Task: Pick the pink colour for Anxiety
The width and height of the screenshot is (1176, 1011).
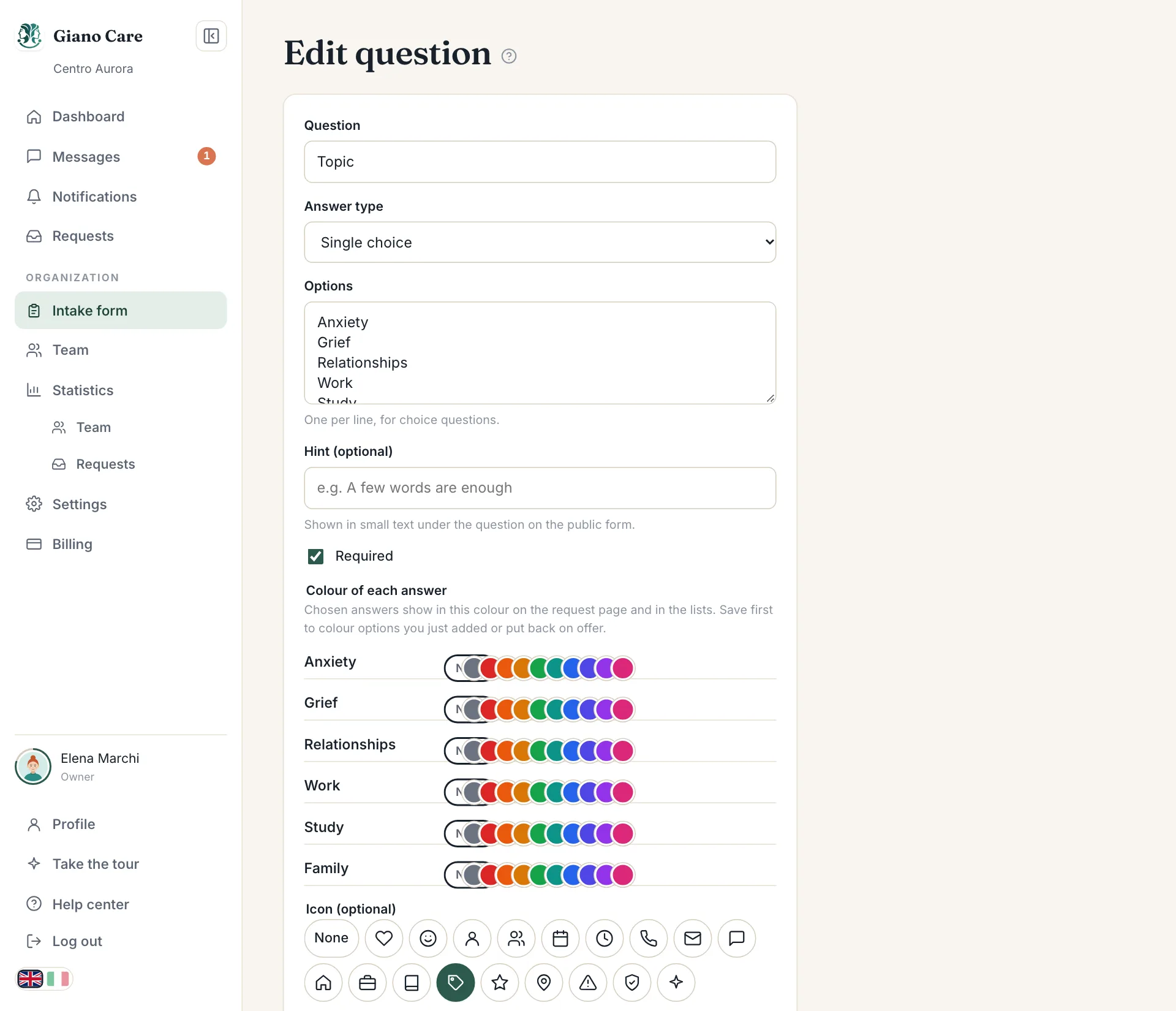Action: [x=623, y=668]
